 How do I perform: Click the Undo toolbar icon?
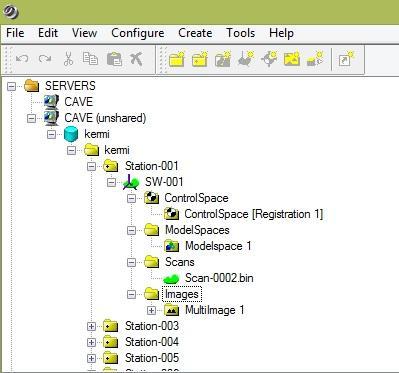click(22, 59)
